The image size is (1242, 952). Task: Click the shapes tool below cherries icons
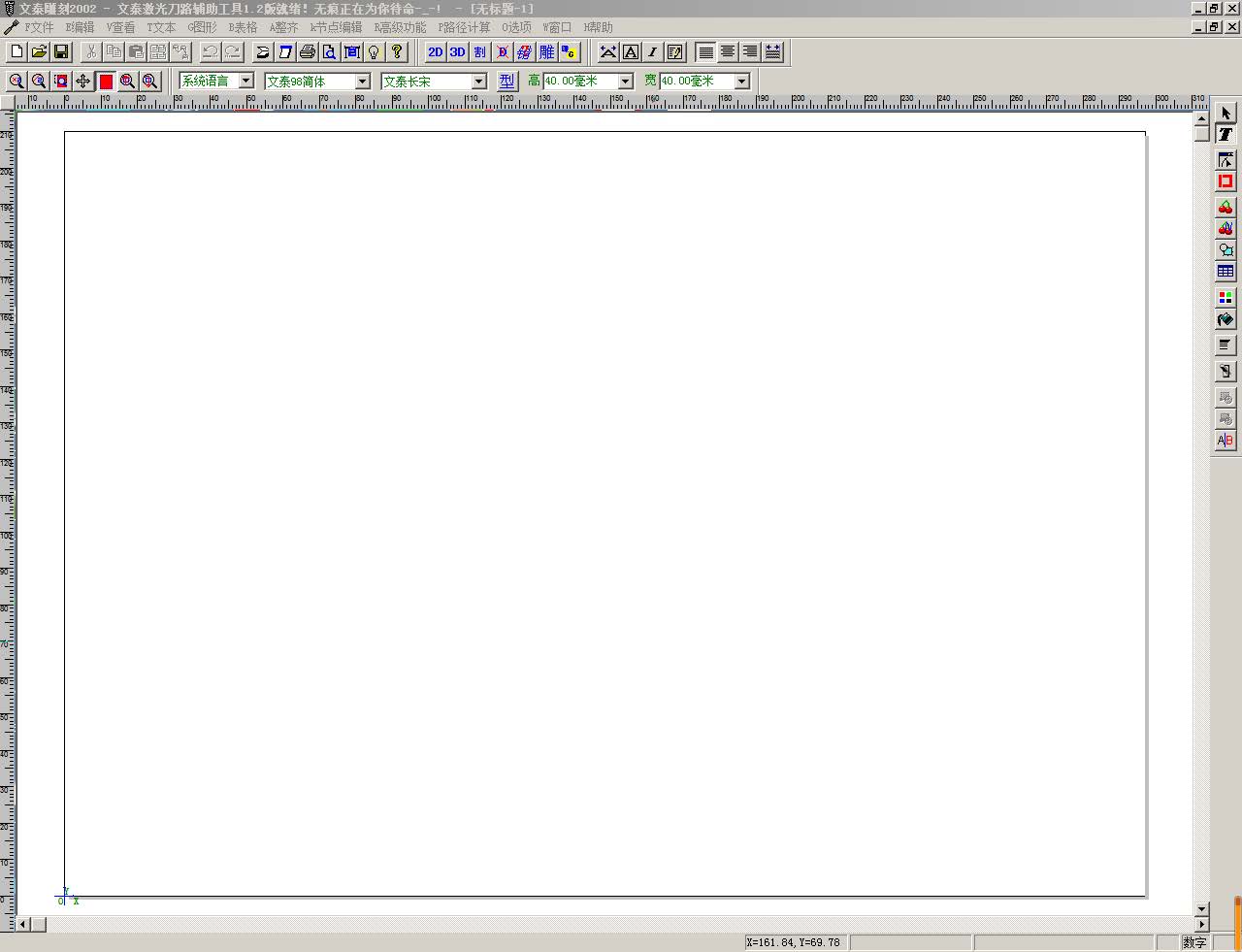1226,249
